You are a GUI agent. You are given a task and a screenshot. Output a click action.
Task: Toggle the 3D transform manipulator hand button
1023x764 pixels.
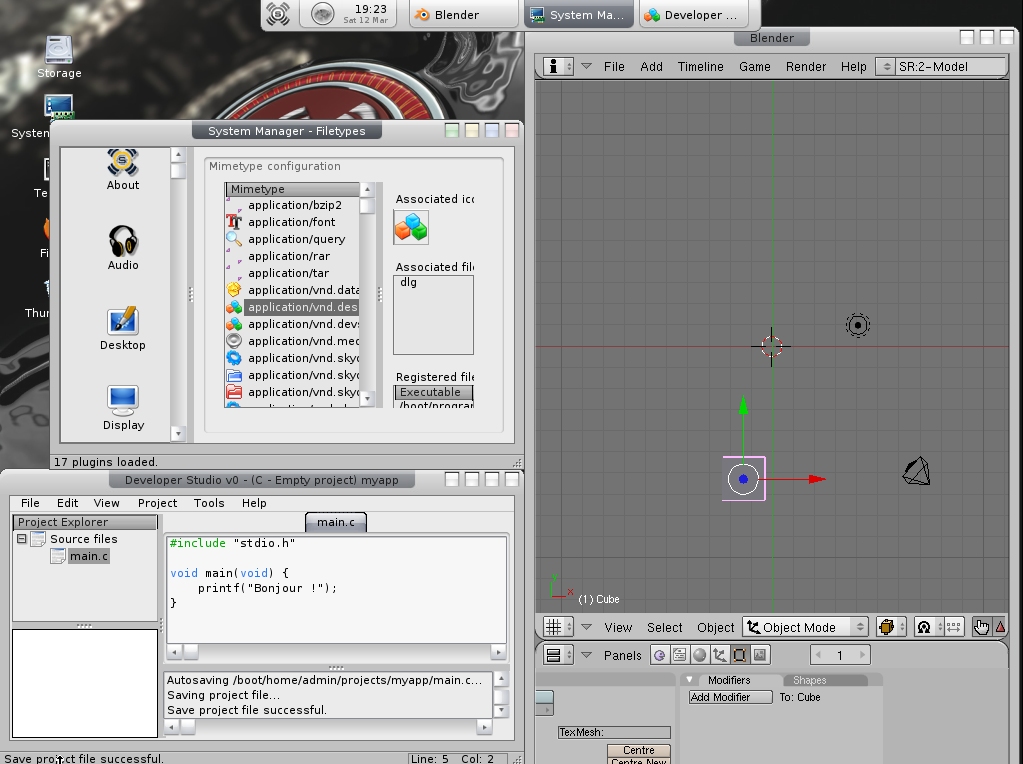coord(981,627)
